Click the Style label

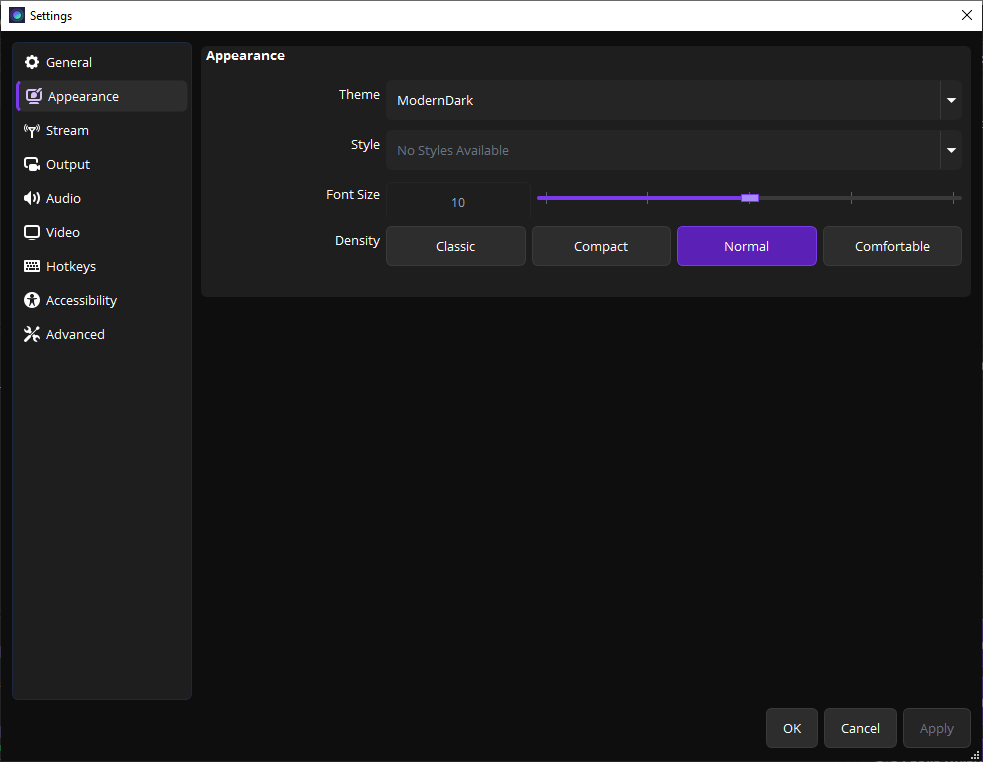(365, 145)
